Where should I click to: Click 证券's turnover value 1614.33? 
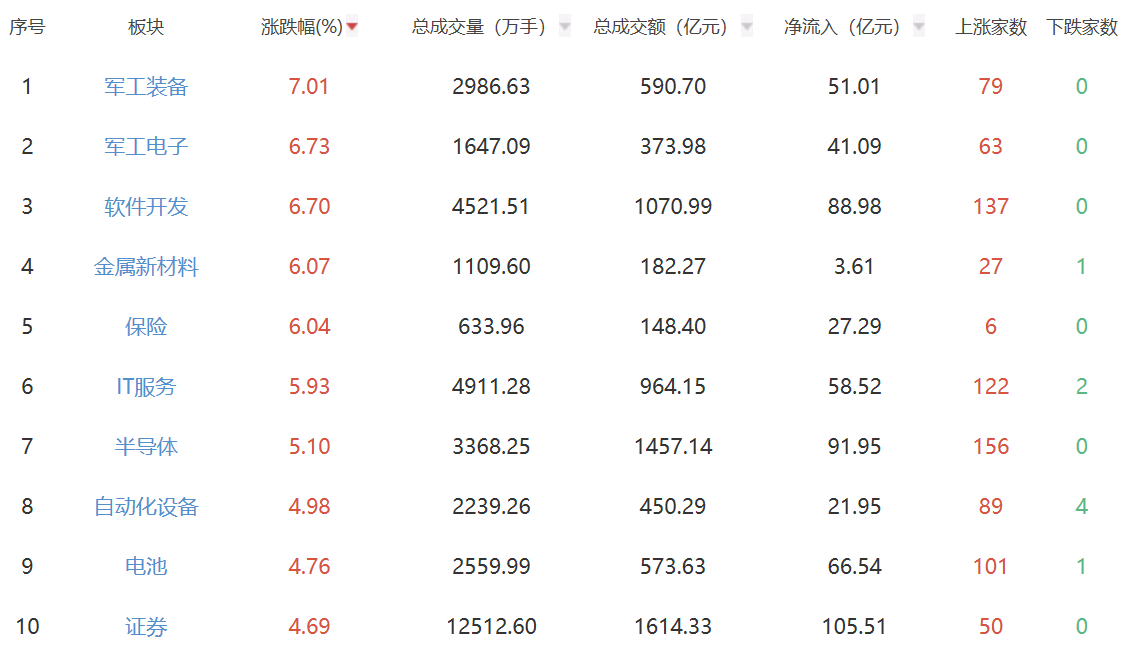coord(673,627)
